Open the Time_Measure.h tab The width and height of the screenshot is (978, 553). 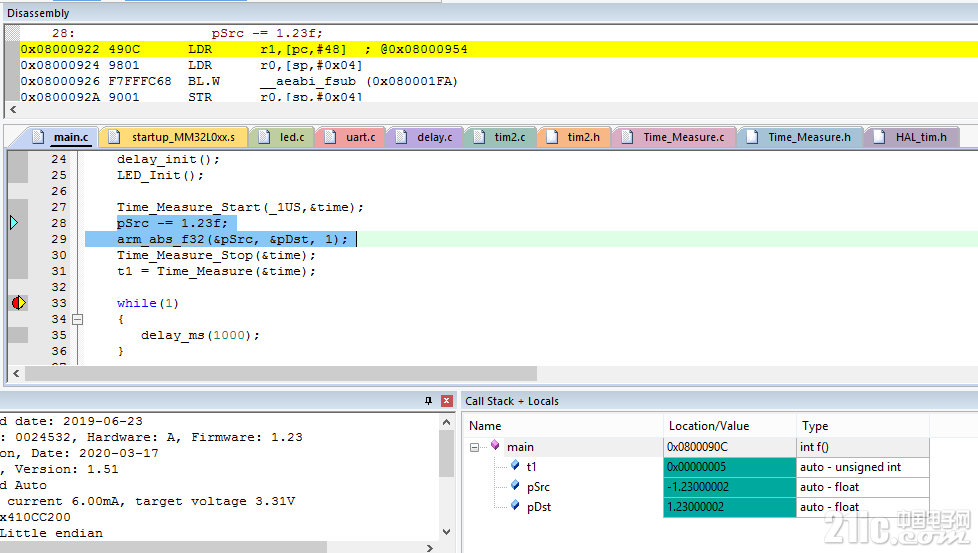(x=800, y=137)
